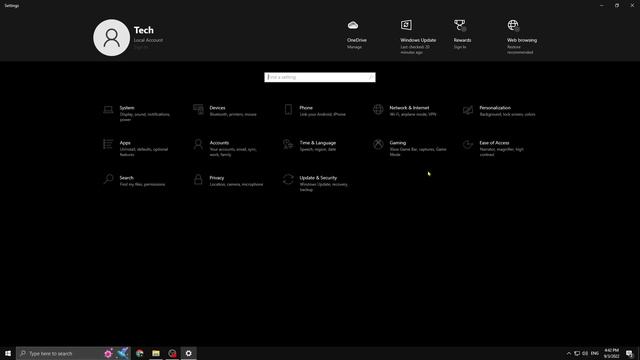Open the Apps list icon
The height and width of the screenshot is (360, 640).
pos(108,144)
